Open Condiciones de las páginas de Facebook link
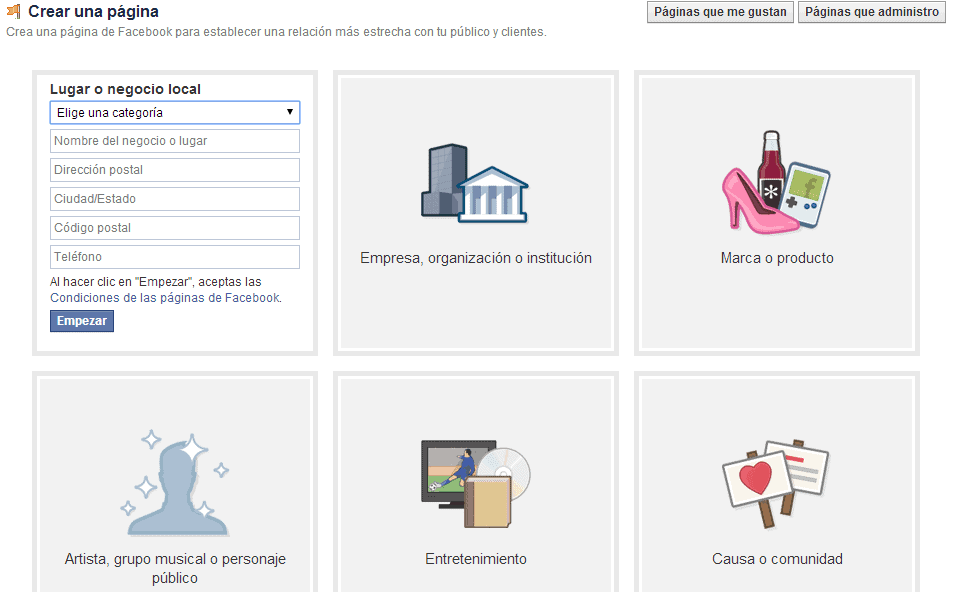 (165, 298)
